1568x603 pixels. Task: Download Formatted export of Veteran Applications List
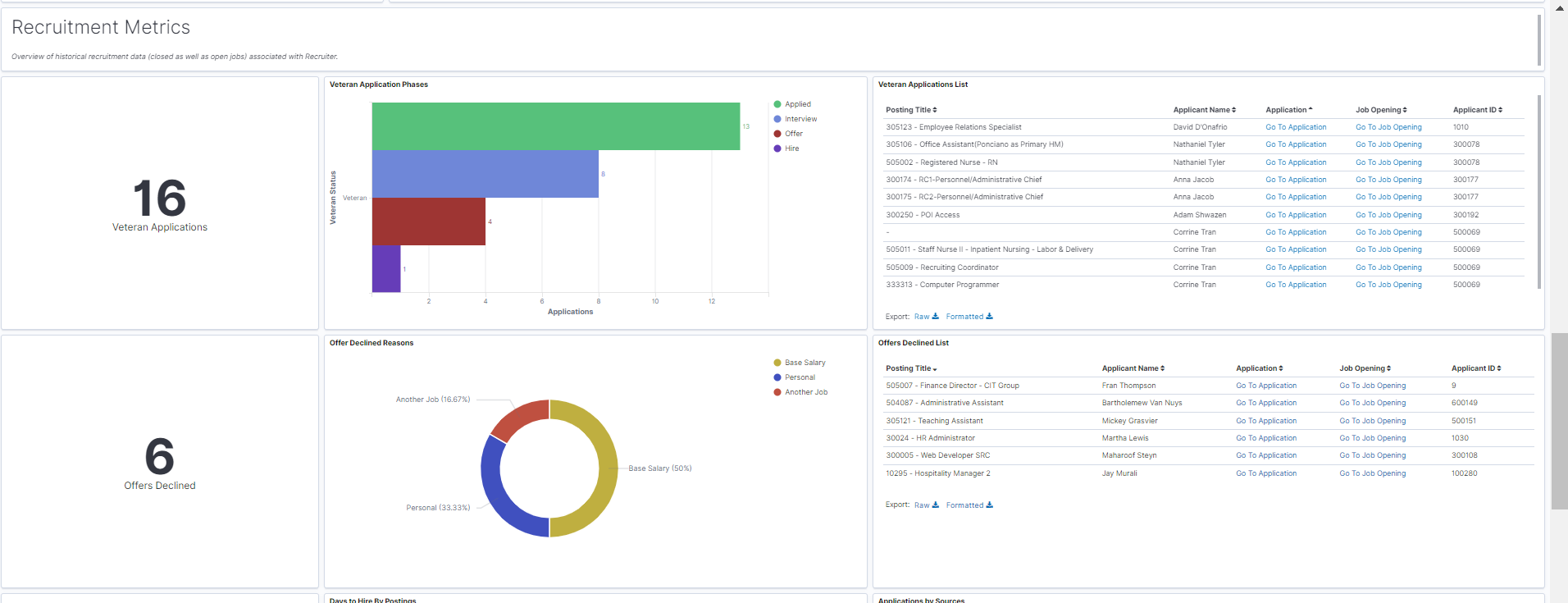coord(969,317)
